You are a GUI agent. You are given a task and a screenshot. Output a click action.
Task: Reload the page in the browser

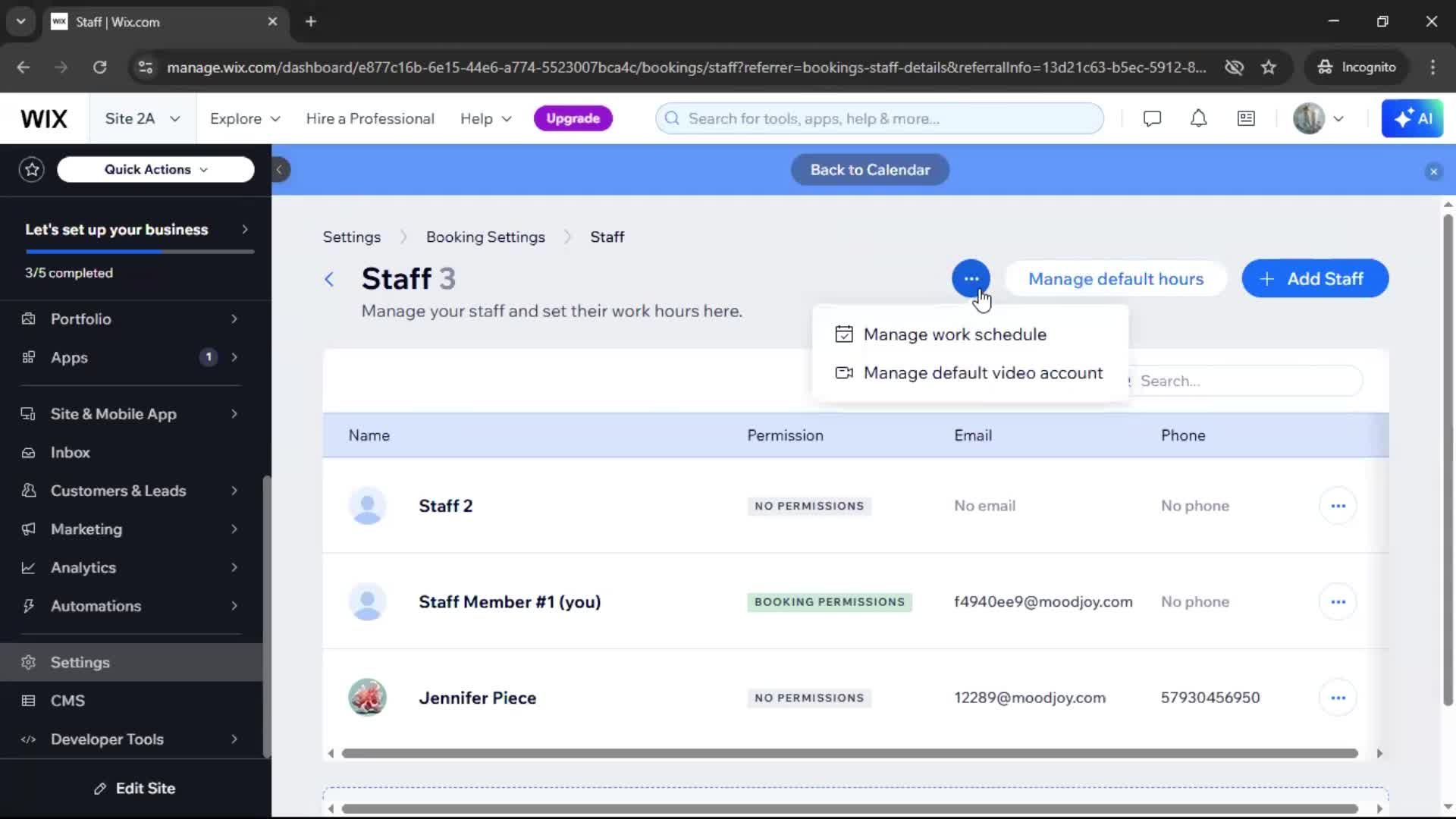tap(99, 67)
